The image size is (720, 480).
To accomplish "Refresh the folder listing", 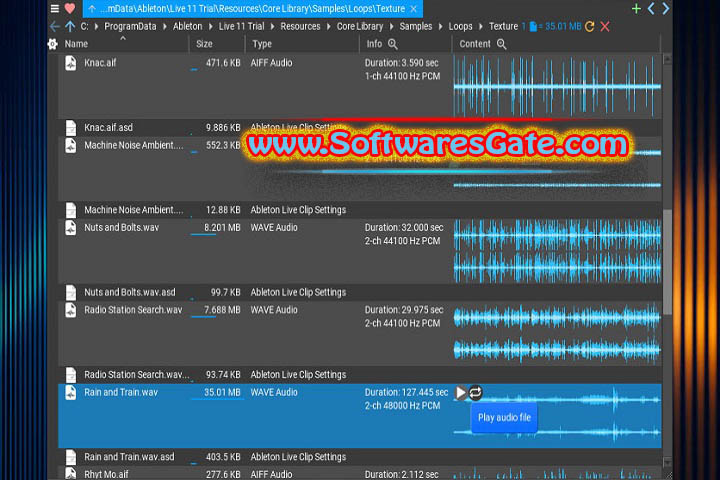I will [x=590, y=27].
